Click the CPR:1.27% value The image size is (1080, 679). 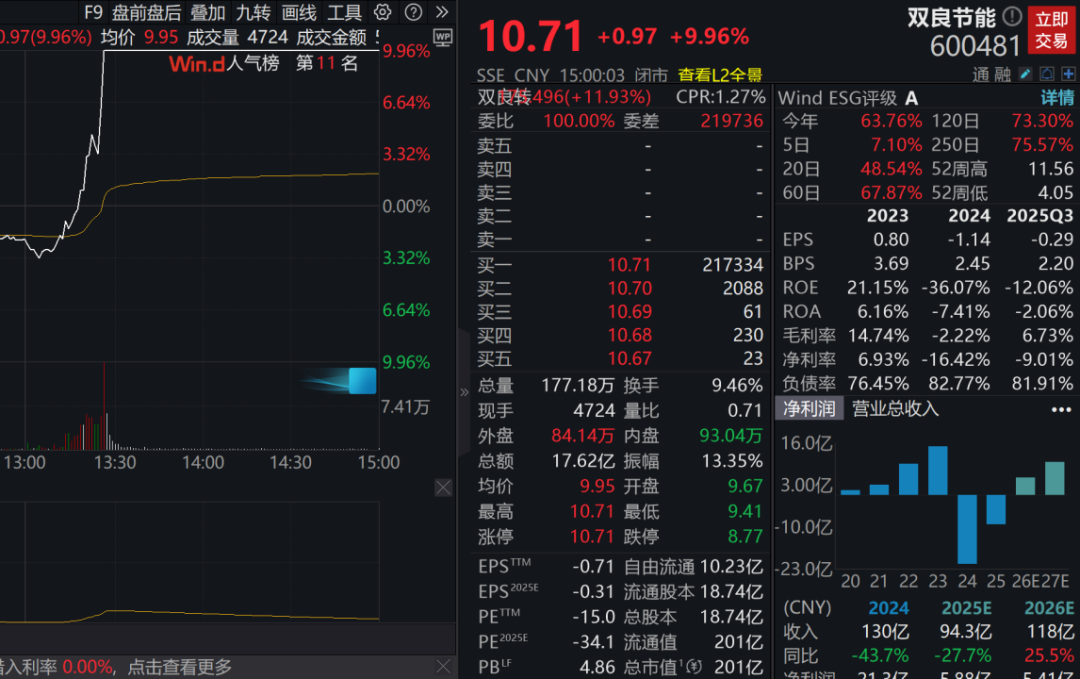(x=720, y=97)
